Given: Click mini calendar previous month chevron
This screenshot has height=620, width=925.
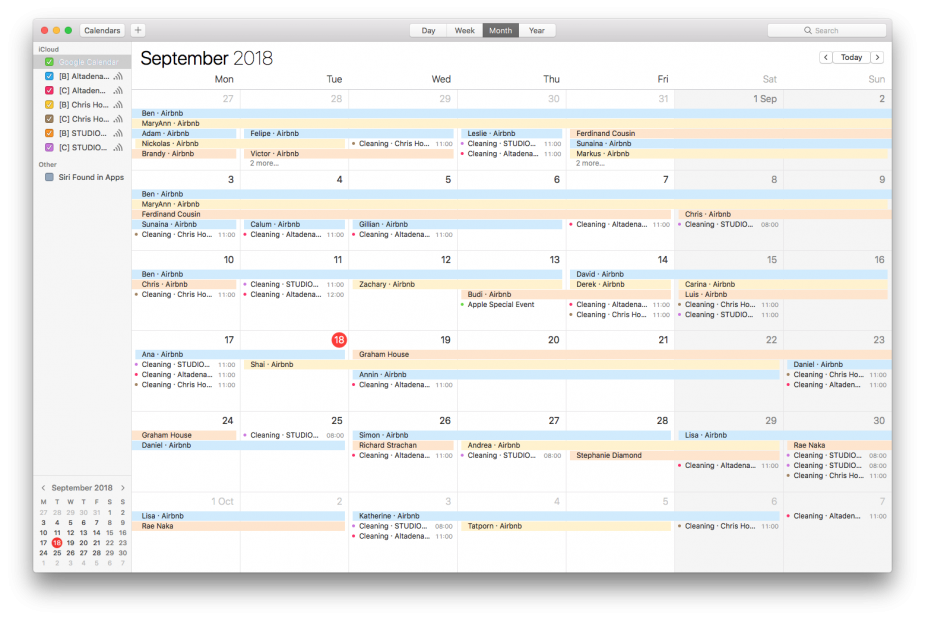Looking at the screenshot, I should [43, 488].
